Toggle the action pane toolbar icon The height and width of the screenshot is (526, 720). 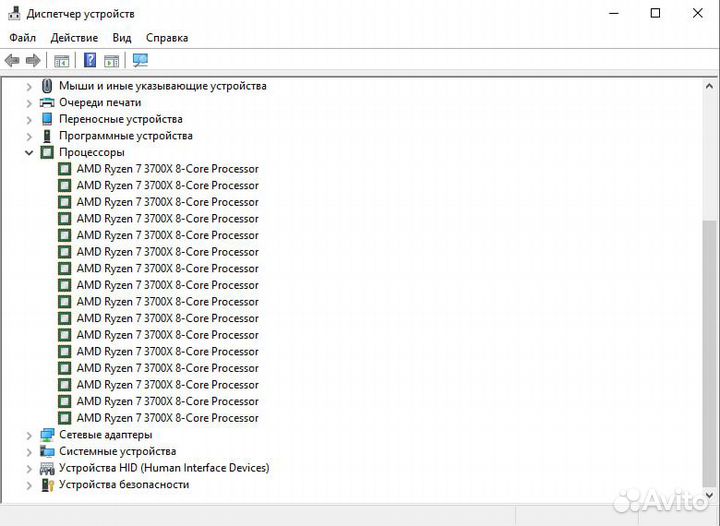point(112,60)
